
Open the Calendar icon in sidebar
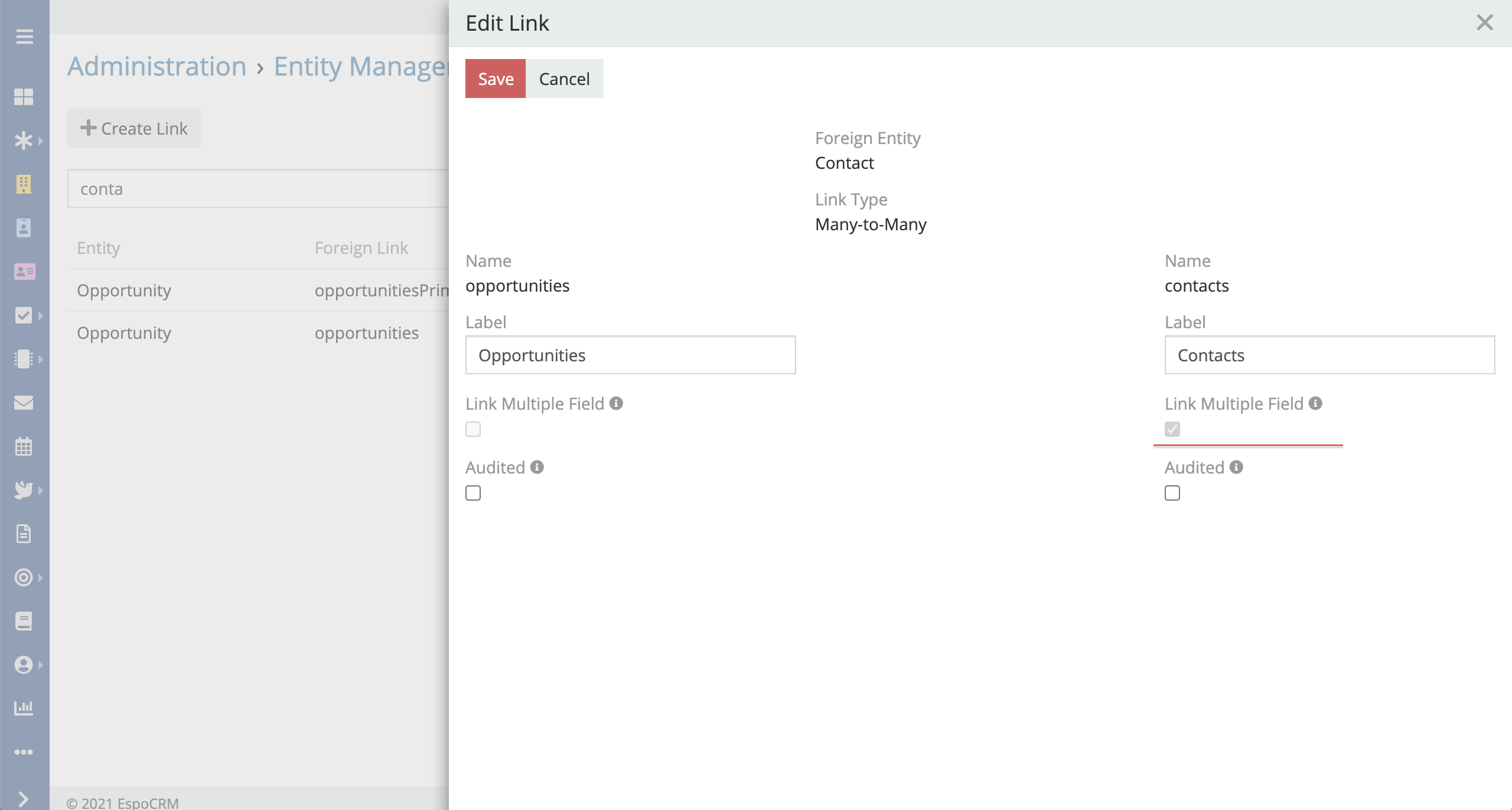(24, 446)
